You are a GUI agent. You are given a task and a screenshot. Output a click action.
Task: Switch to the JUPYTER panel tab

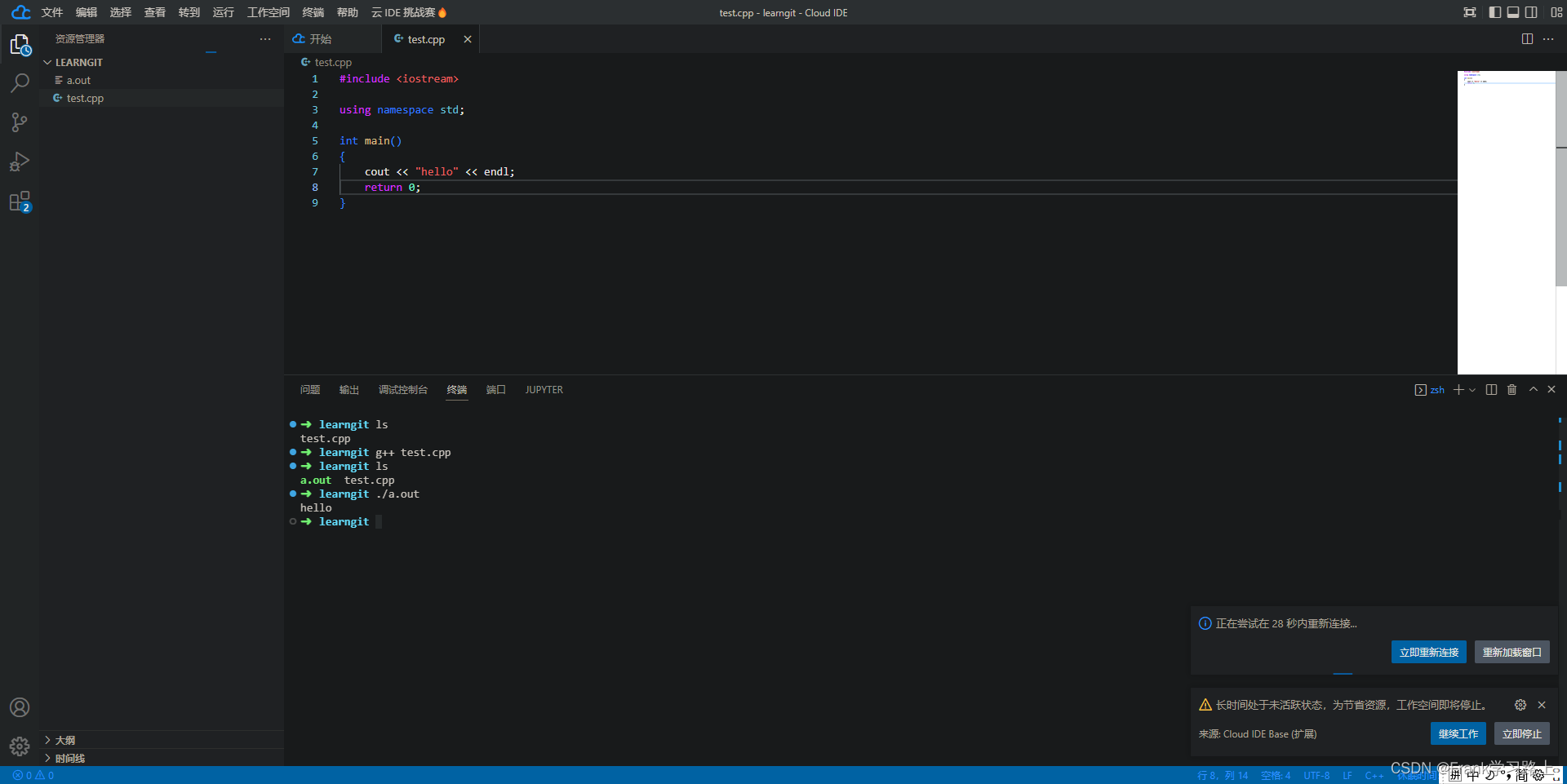pyautogui.click(x=544, y=390)
